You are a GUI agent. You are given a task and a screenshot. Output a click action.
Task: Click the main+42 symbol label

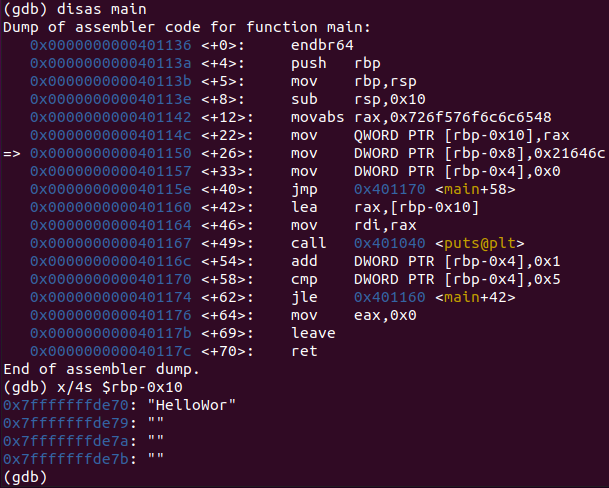(475, 297)
